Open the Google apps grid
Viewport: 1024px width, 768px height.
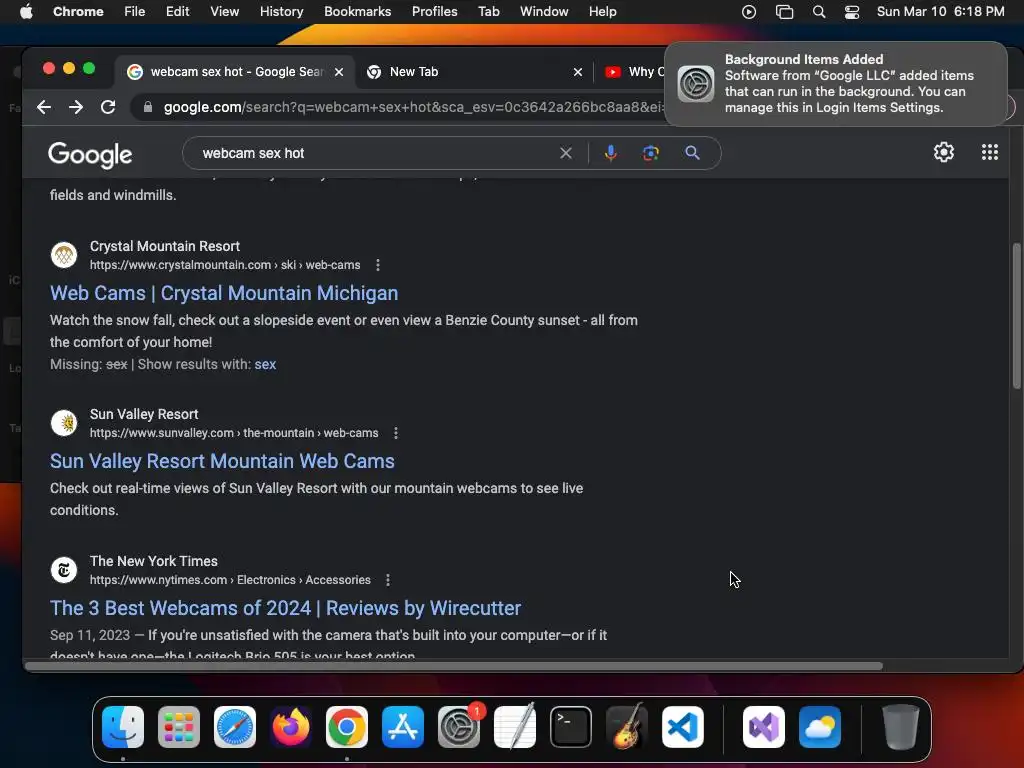point(990,152)
